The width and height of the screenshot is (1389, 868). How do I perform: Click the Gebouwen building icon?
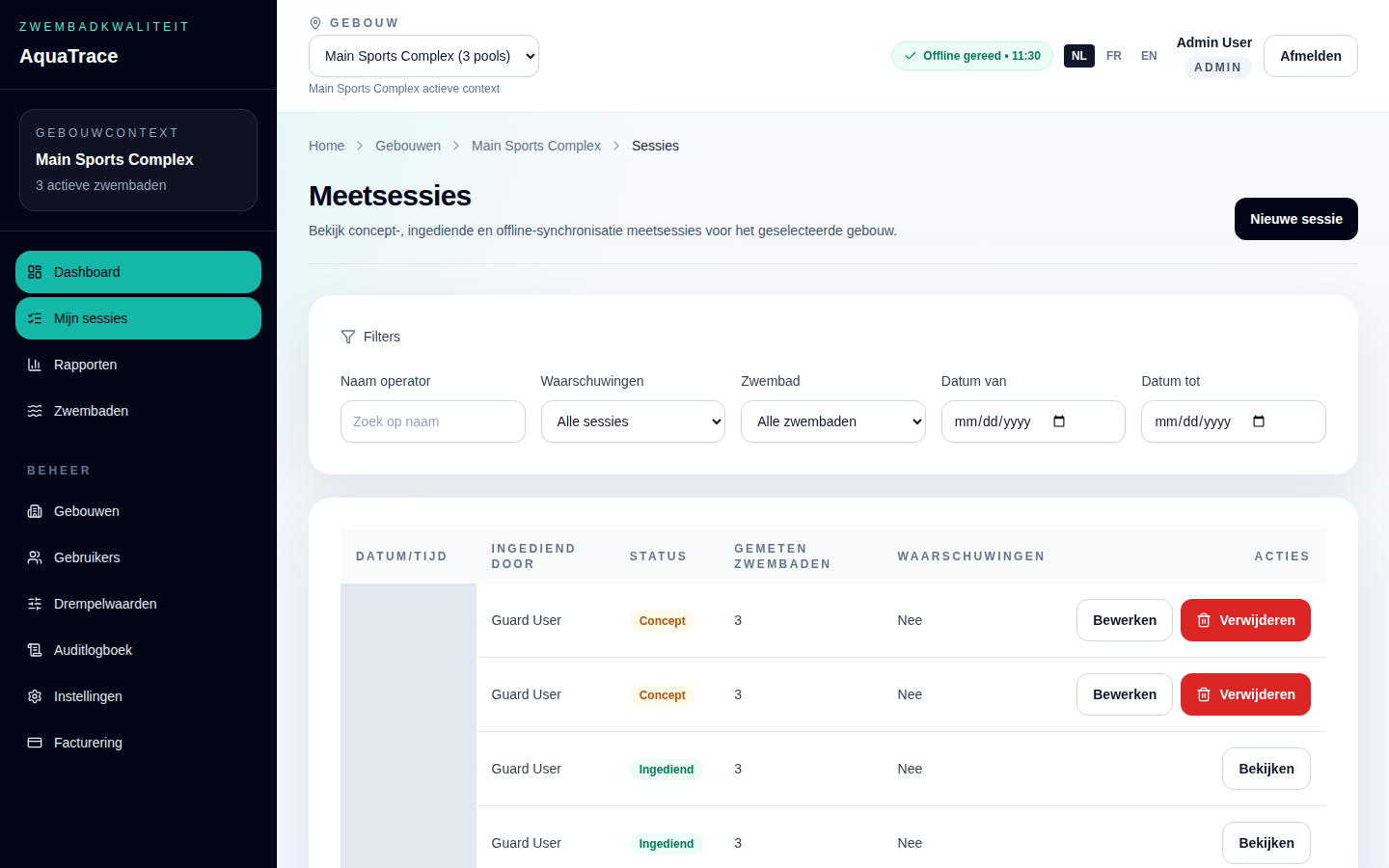35,511
